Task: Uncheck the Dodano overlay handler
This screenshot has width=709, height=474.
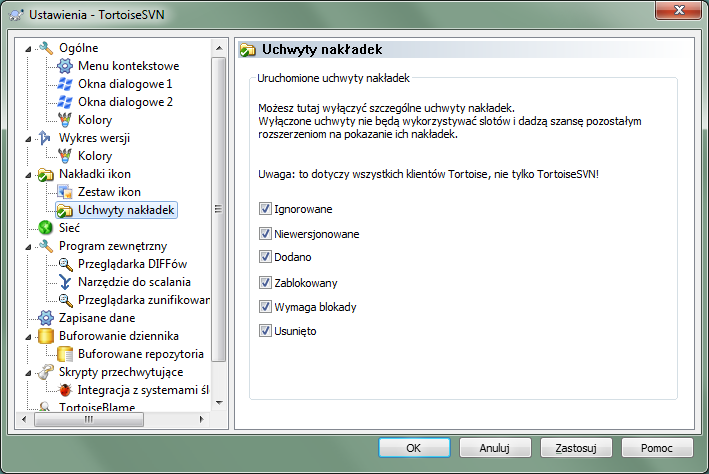Action: (265, 256)
